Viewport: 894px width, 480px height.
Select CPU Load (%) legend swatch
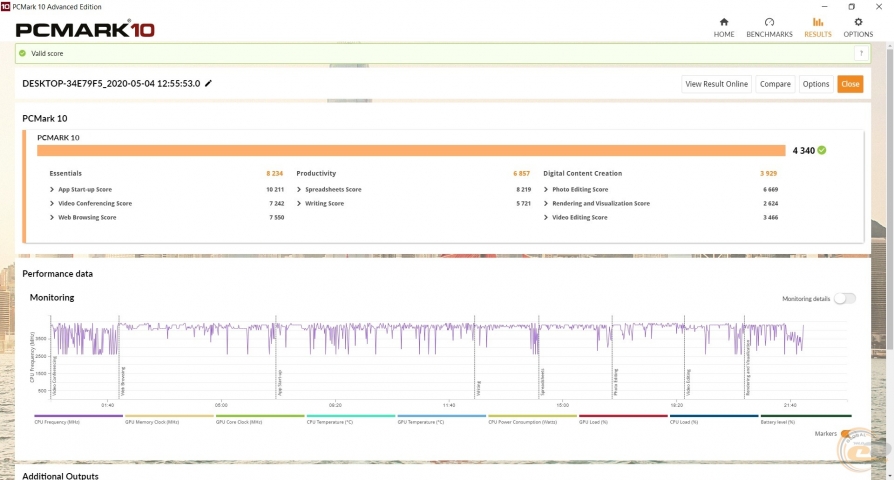pos(714,416)
